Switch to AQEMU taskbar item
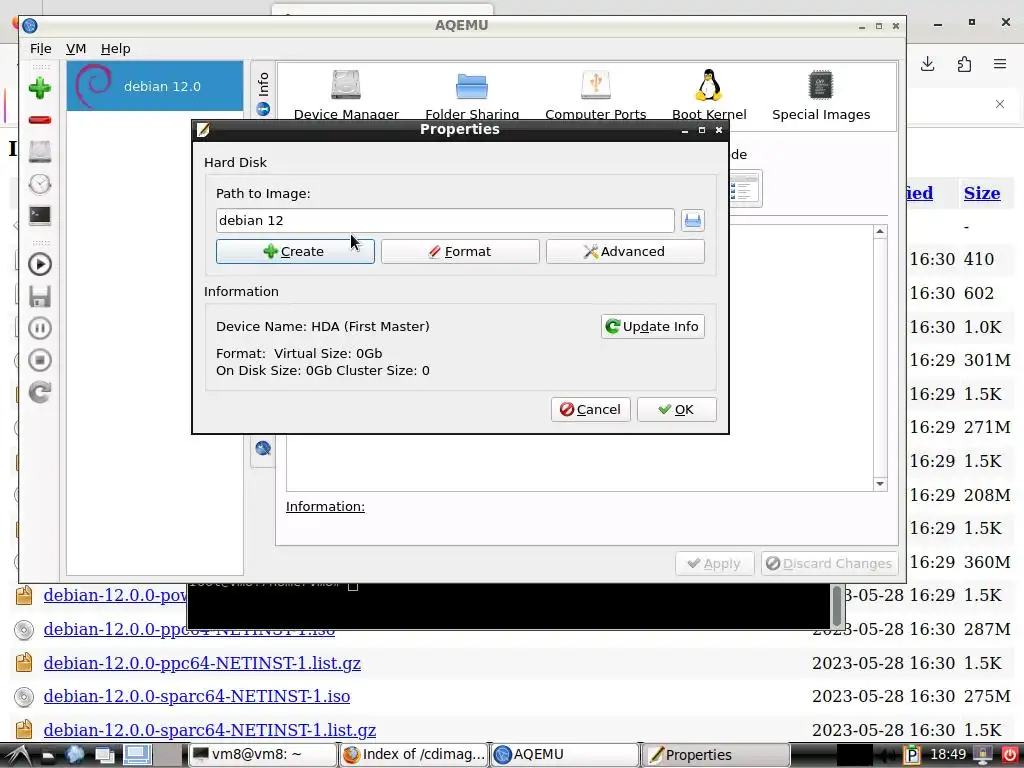The height and width of the screenshot is (768, 1024). [x=565, y=755]
